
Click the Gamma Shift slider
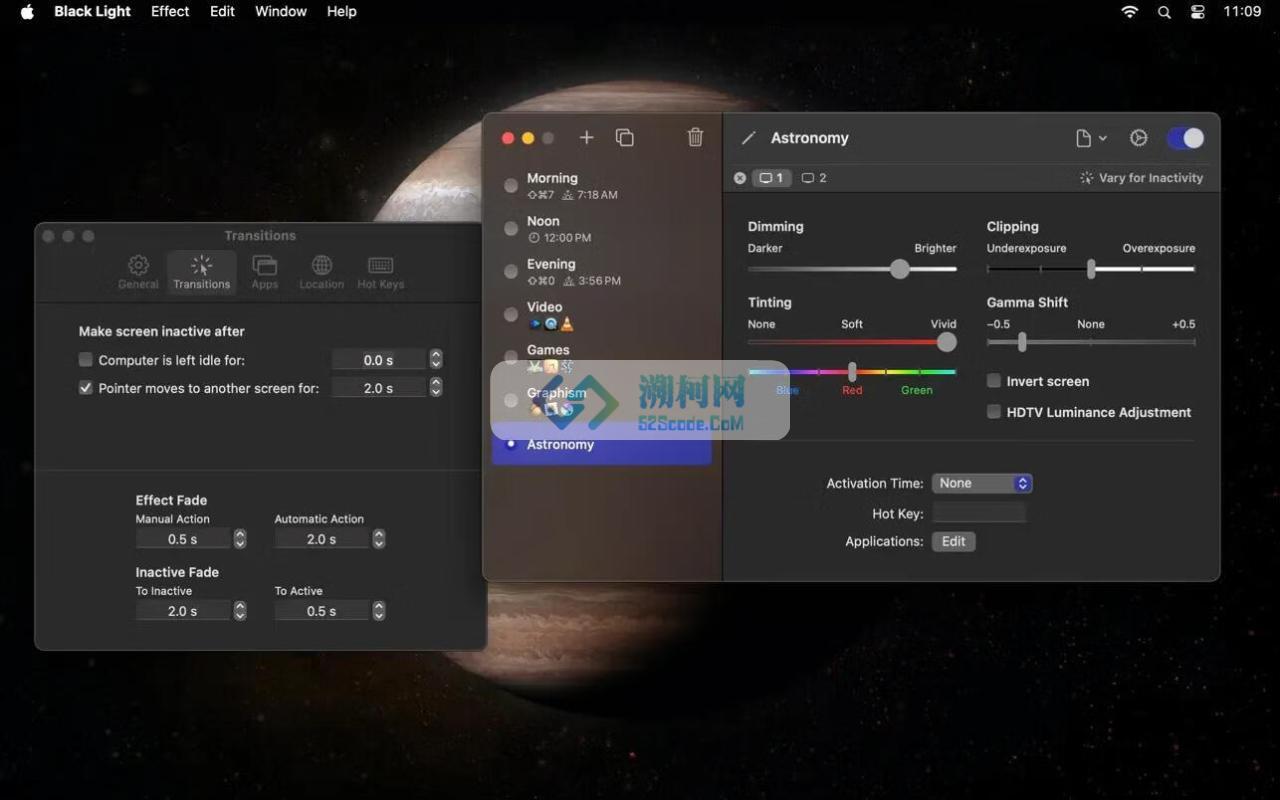pos(1091,342)
